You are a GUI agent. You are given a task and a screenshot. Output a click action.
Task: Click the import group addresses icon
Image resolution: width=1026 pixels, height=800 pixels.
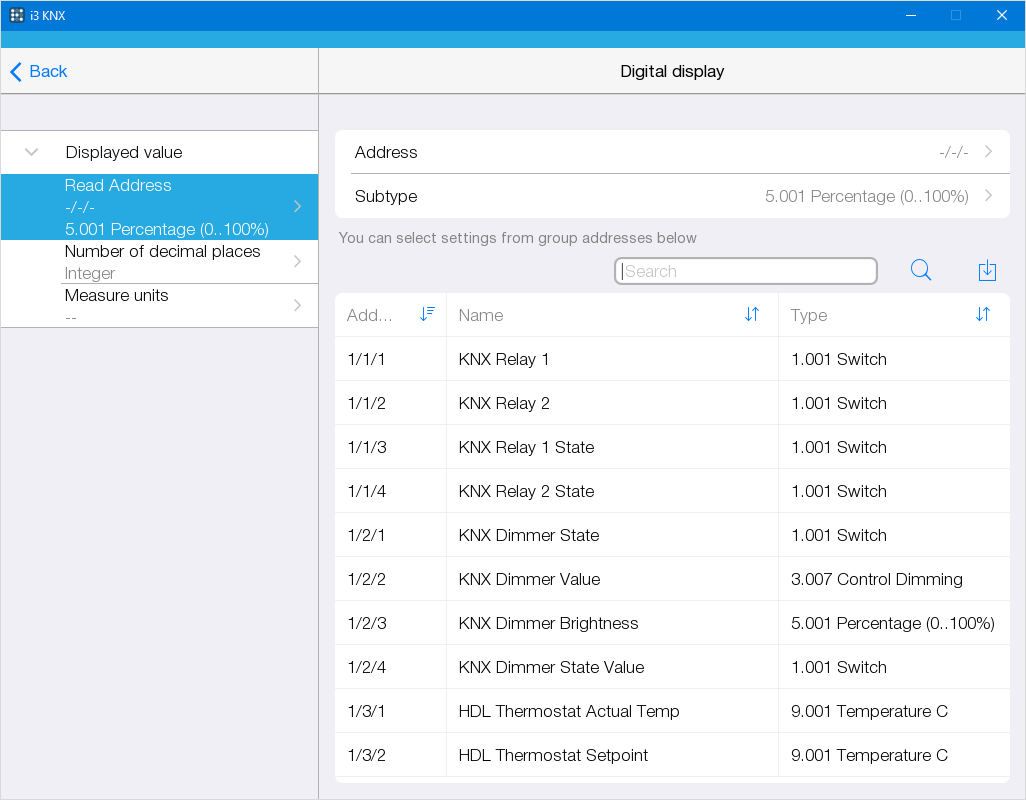pos(987,270)
